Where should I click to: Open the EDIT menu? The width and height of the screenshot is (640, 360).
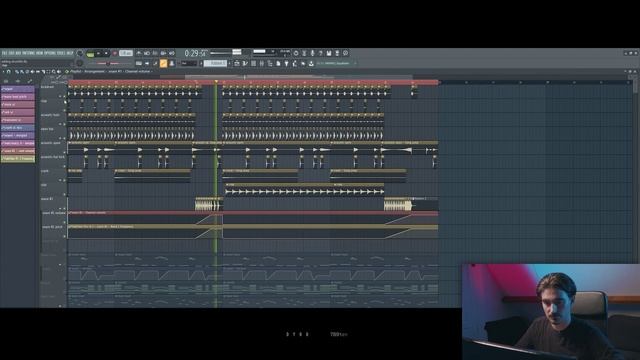[10, 53]
